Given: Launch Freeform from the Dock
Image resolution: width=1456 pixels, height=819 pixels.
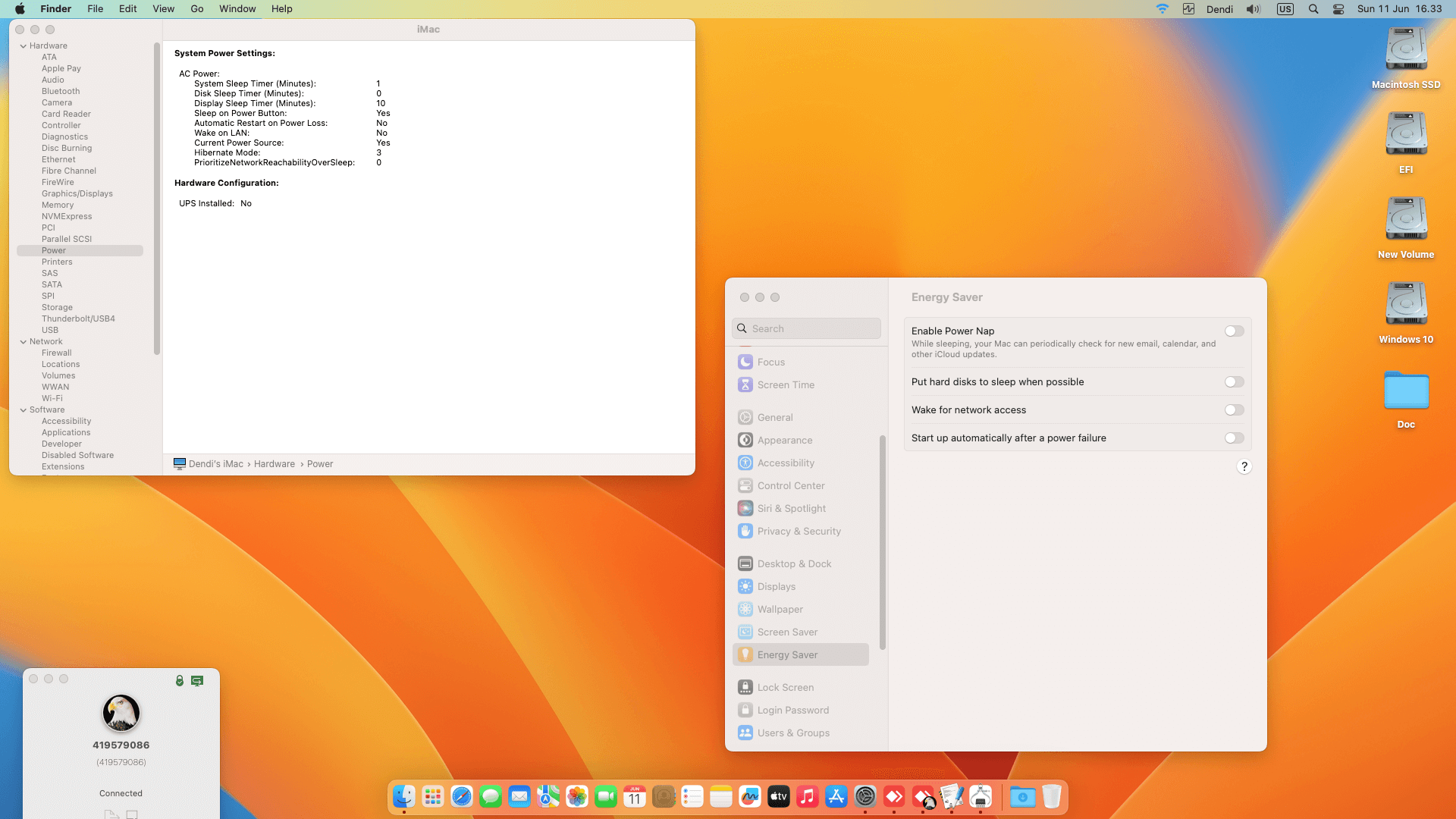Looking at the screenshot, I should click(x=750, y=796).
